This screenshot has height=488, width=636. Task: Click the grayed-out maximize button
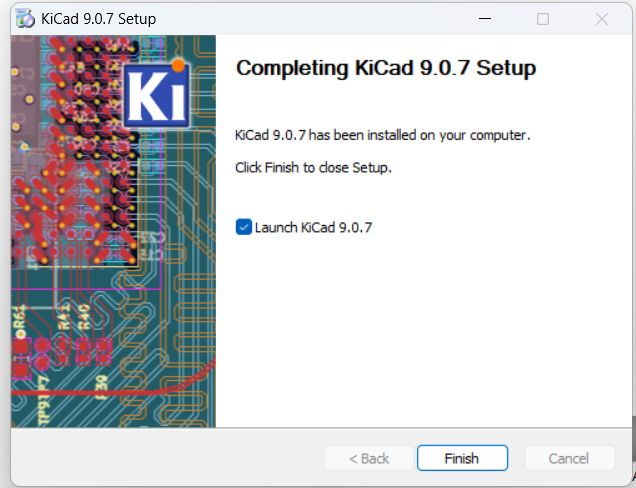[543, 19]
